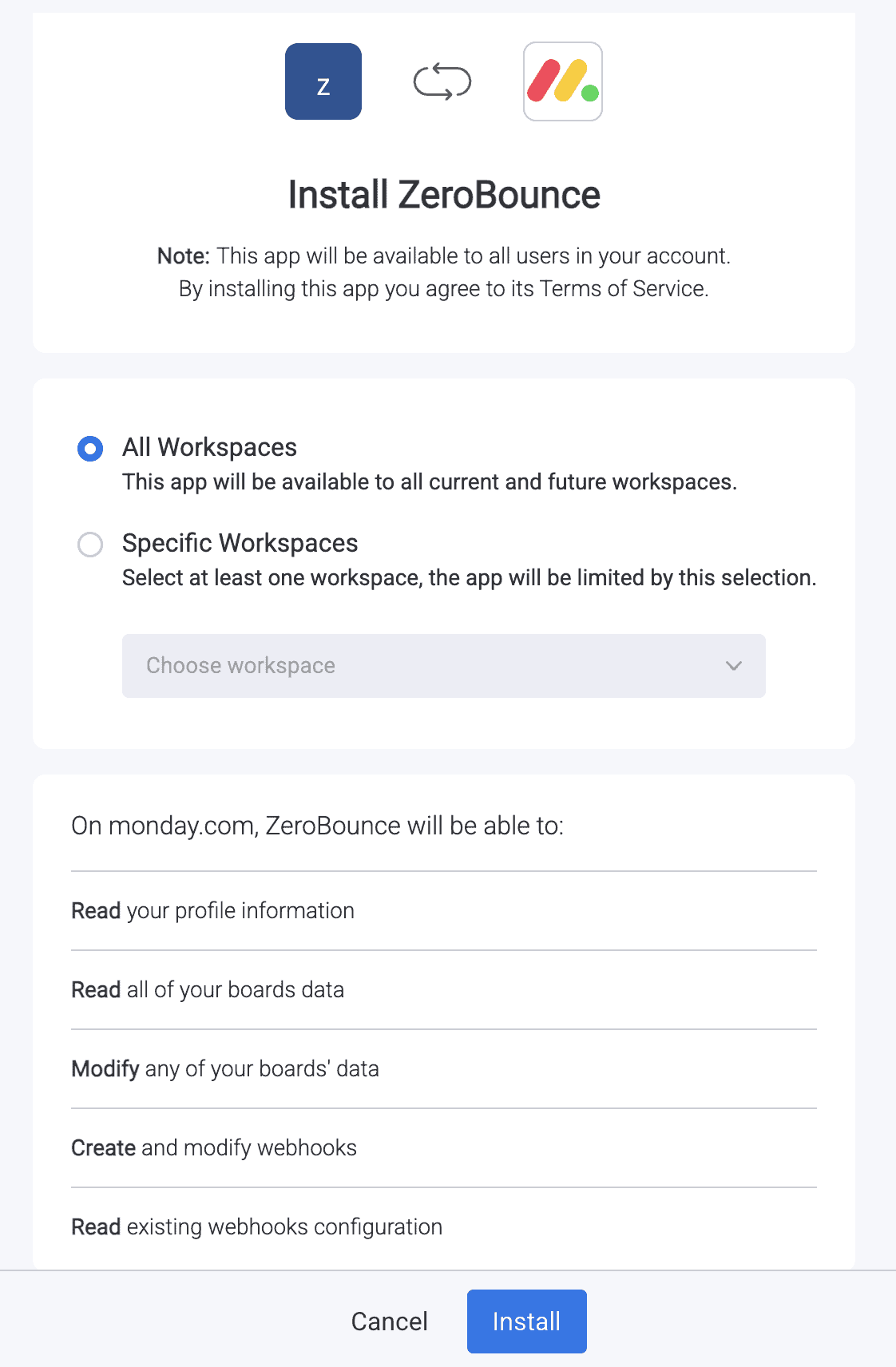Click the chevron on Choose workspace field

click(733, 666)
